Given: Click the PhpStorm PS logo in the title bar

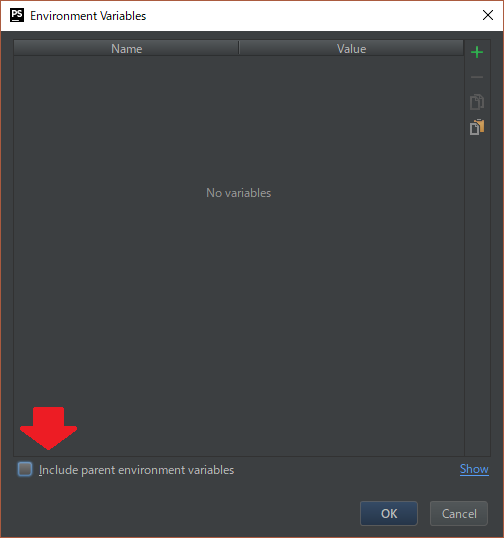Looking at the screenshot, I should tap(17, 15).
